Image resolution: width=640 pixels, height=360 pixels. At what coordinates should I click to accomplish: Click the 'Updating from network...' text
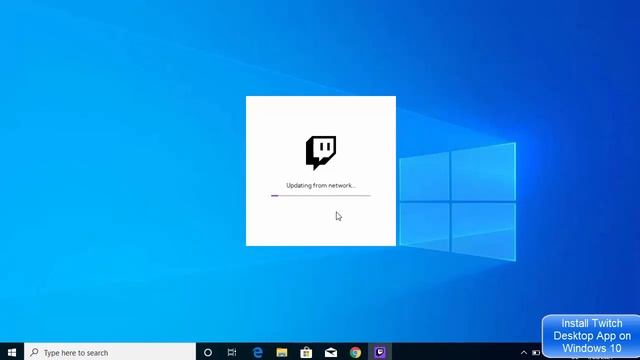[x=321, y=185]
